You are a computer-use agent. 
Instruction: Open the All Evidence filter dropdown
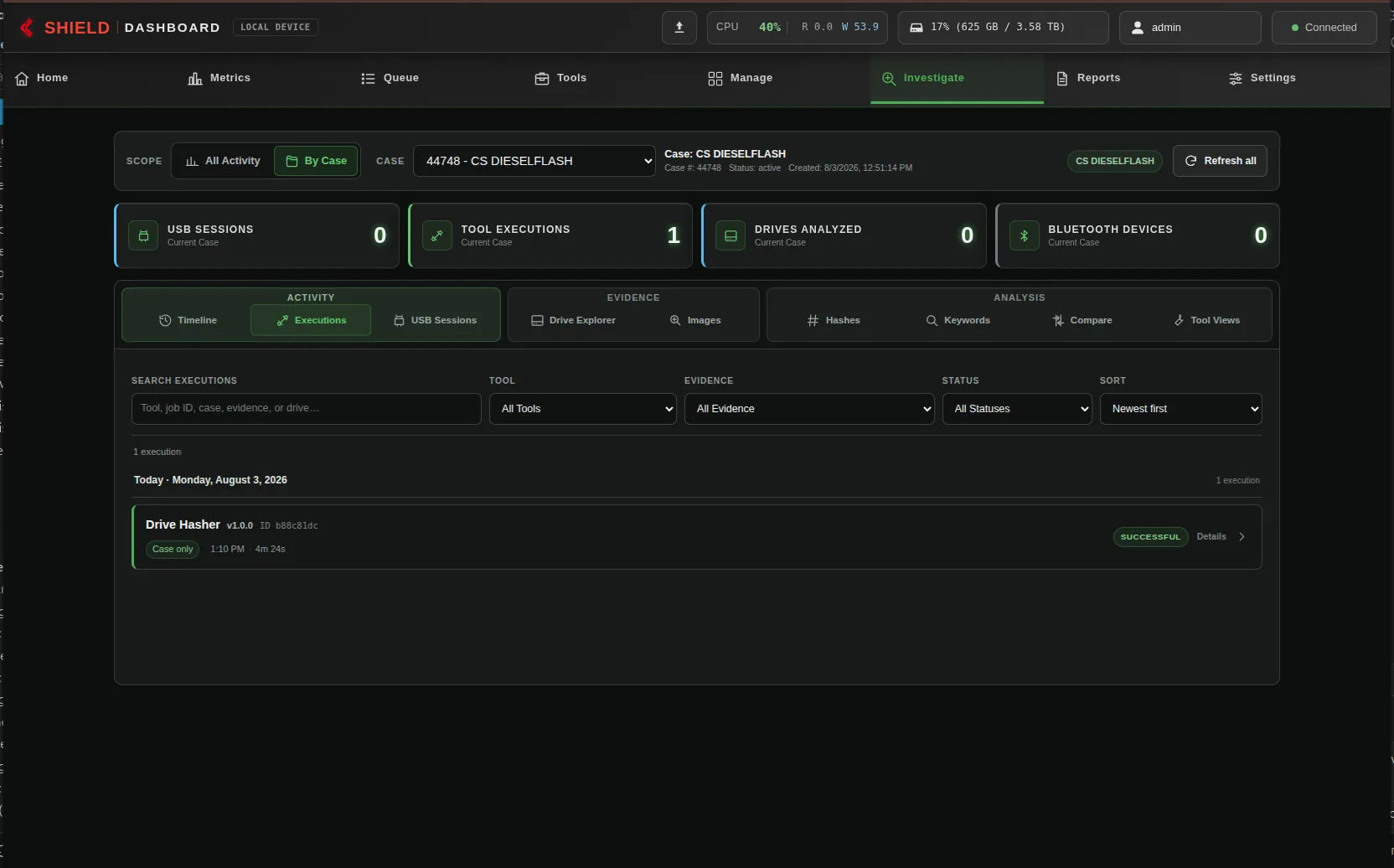coord(808,409)
